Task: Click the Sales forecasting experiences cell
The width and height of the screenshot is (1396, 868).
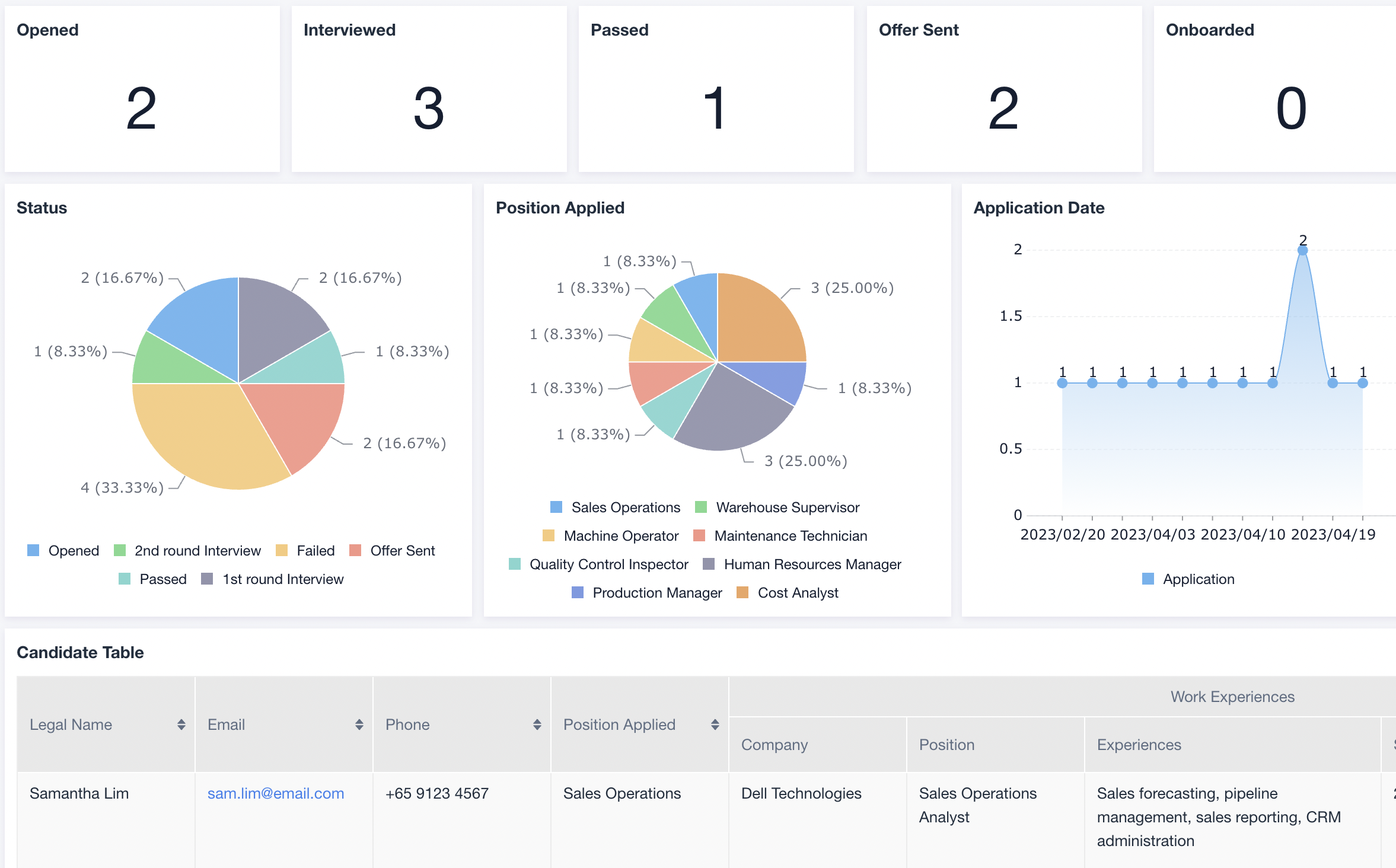Action: tap(1233, 820)
